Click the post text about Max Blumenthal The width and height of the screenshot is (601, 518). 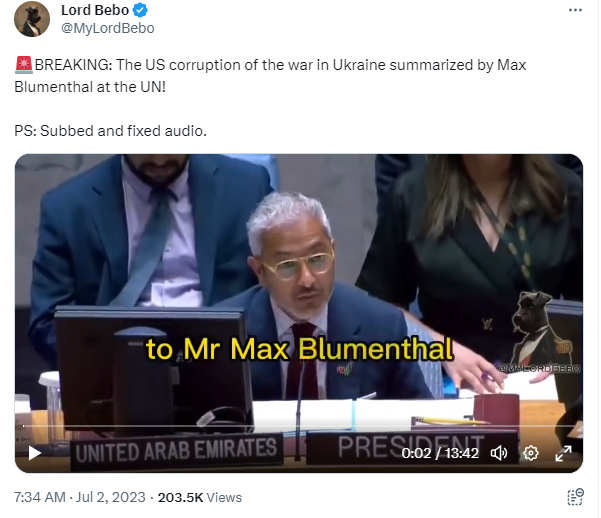coord(270,76)
